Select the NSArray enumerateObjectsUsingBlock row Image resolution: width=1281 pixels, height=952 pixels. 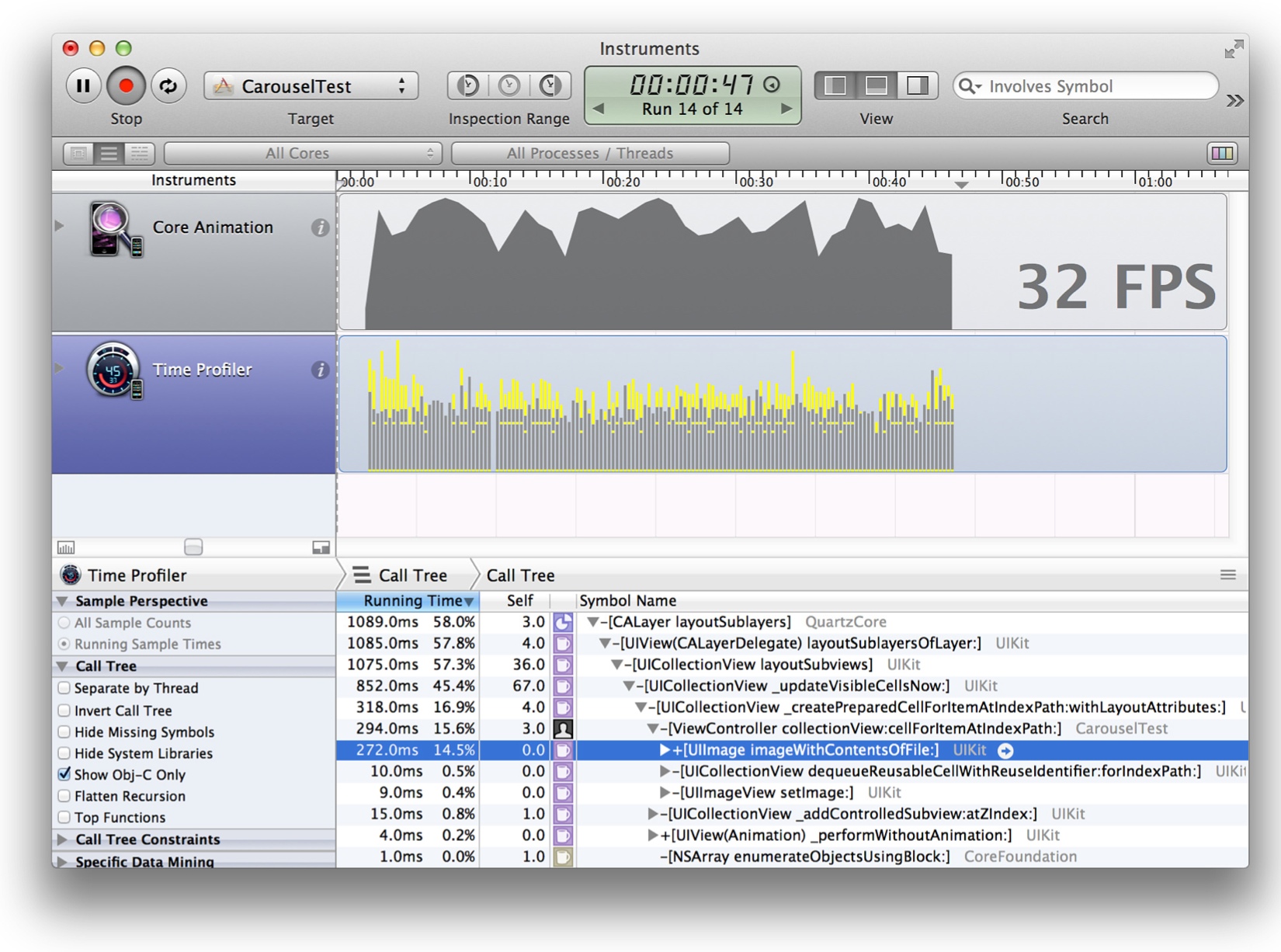pos(792,856)
